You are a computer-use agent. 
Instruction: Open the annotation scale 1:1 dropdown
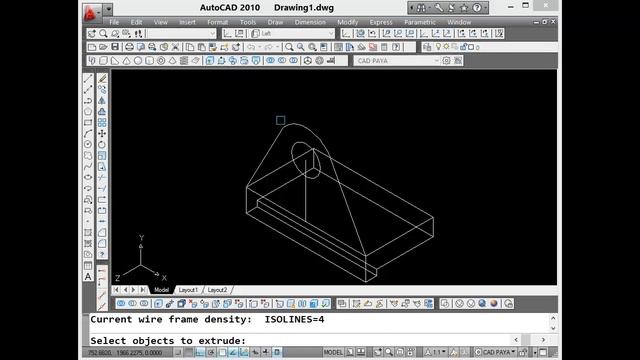pyautogui.click(x=436, y=352)
